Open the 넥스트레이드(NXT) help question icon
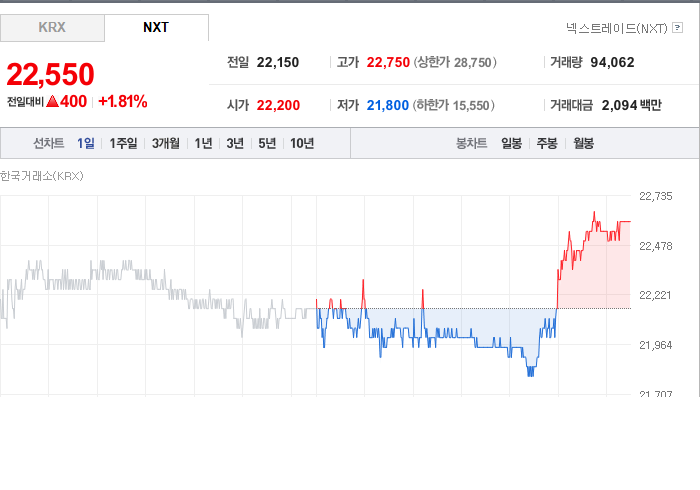This screenshot has height=490, width=700. pyautogui.click(x=677, y=28)
